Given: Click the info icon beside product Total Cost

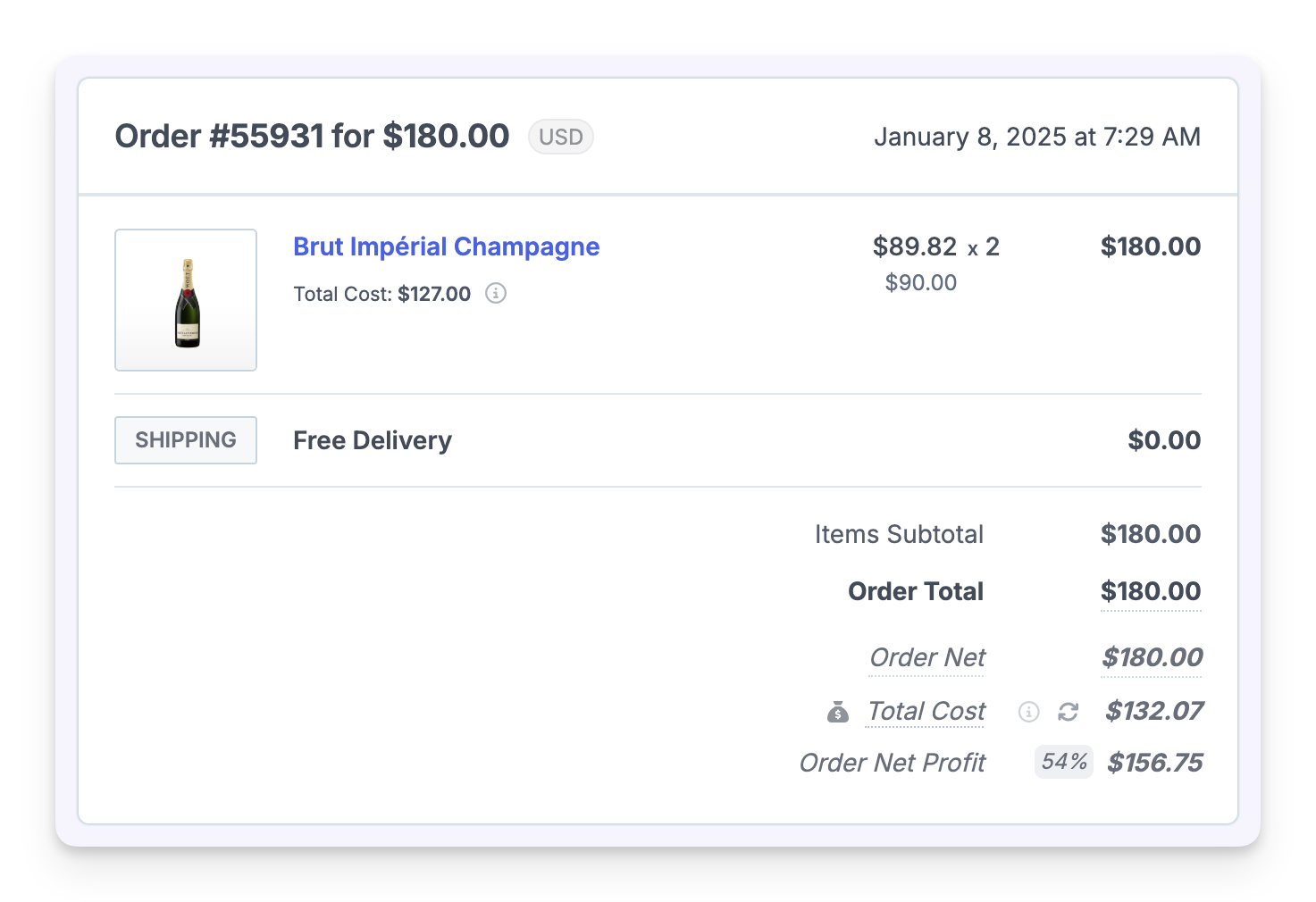Looking at the screenshot, I should click(496, 293).
